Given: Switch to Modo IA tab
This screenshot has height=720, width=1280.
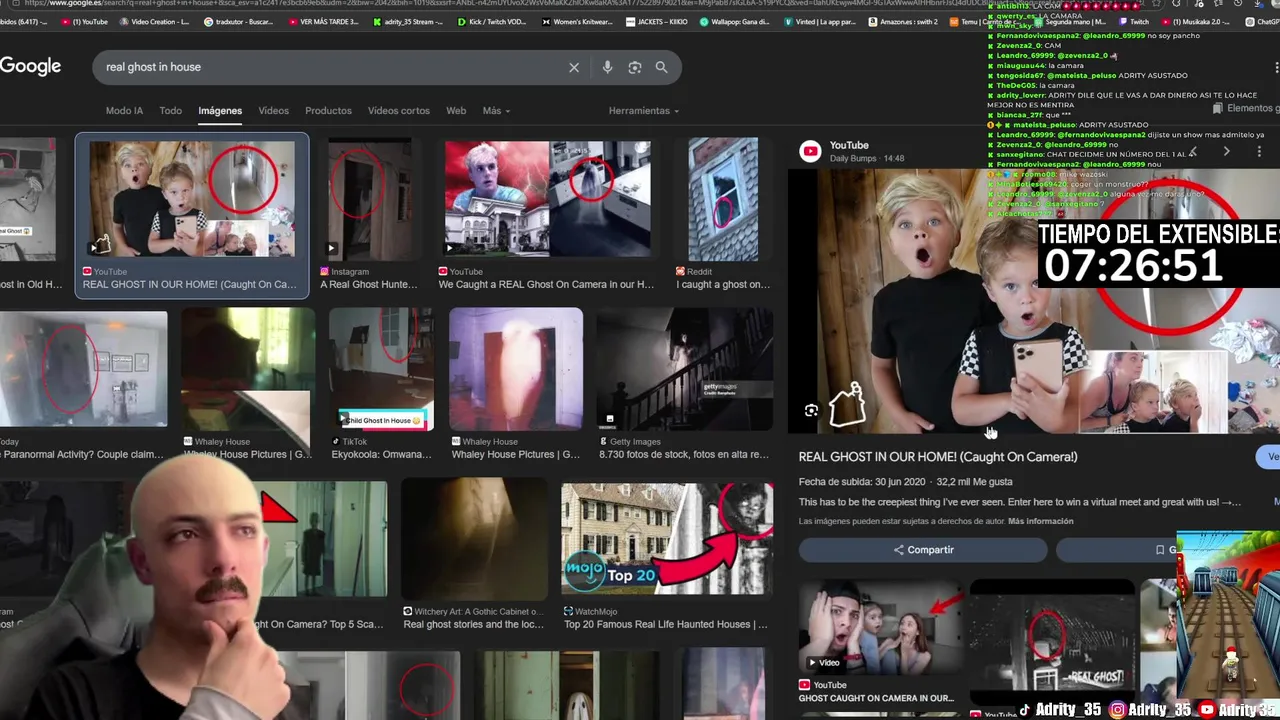Looking at the screenshot, I should click(124, 111).
